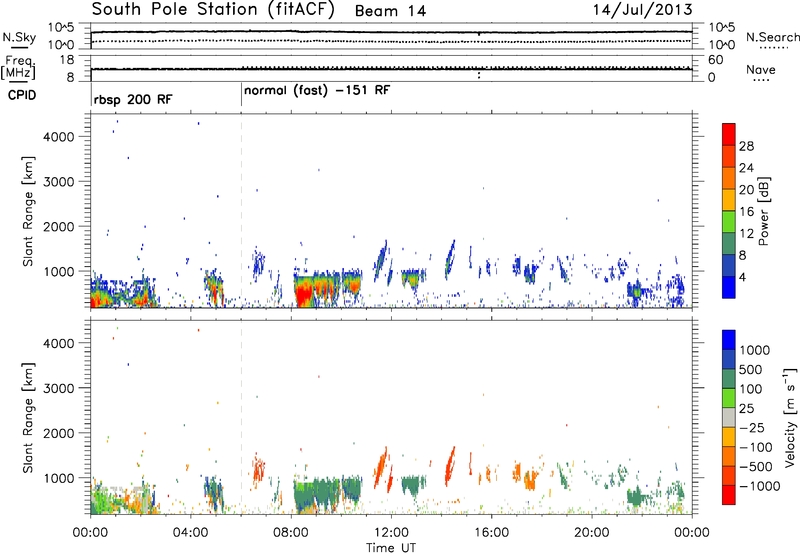Click the 'Slant Range [km]' label of power panel
This screenshot has width=800, height=554.
tap(28, 211)
